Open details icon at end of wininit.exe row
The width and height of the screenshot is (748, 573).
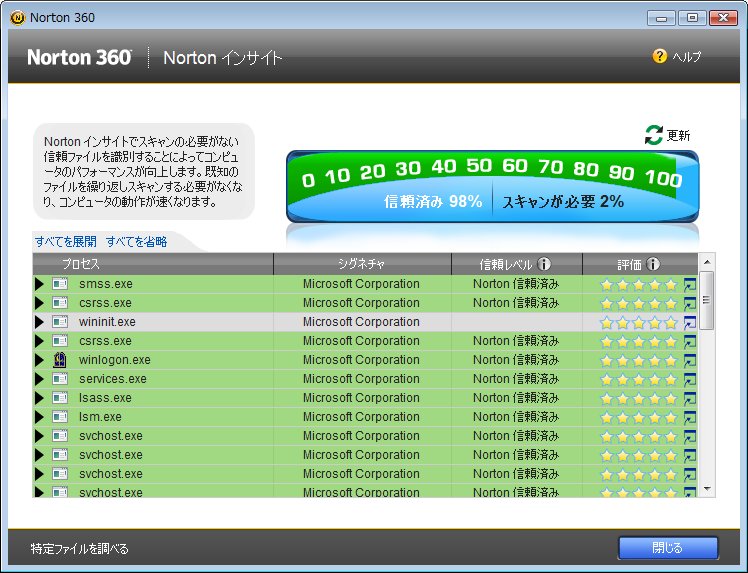coord(690,323)
